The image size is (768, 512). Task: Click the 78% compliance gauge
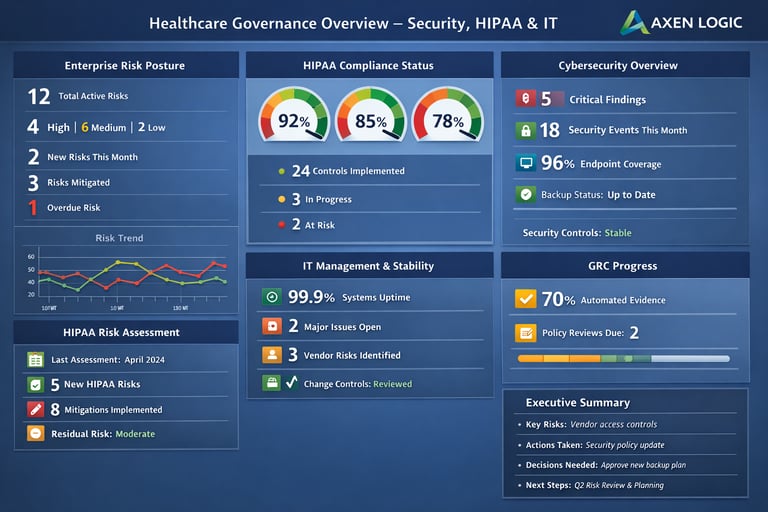[x=448, y=115]
